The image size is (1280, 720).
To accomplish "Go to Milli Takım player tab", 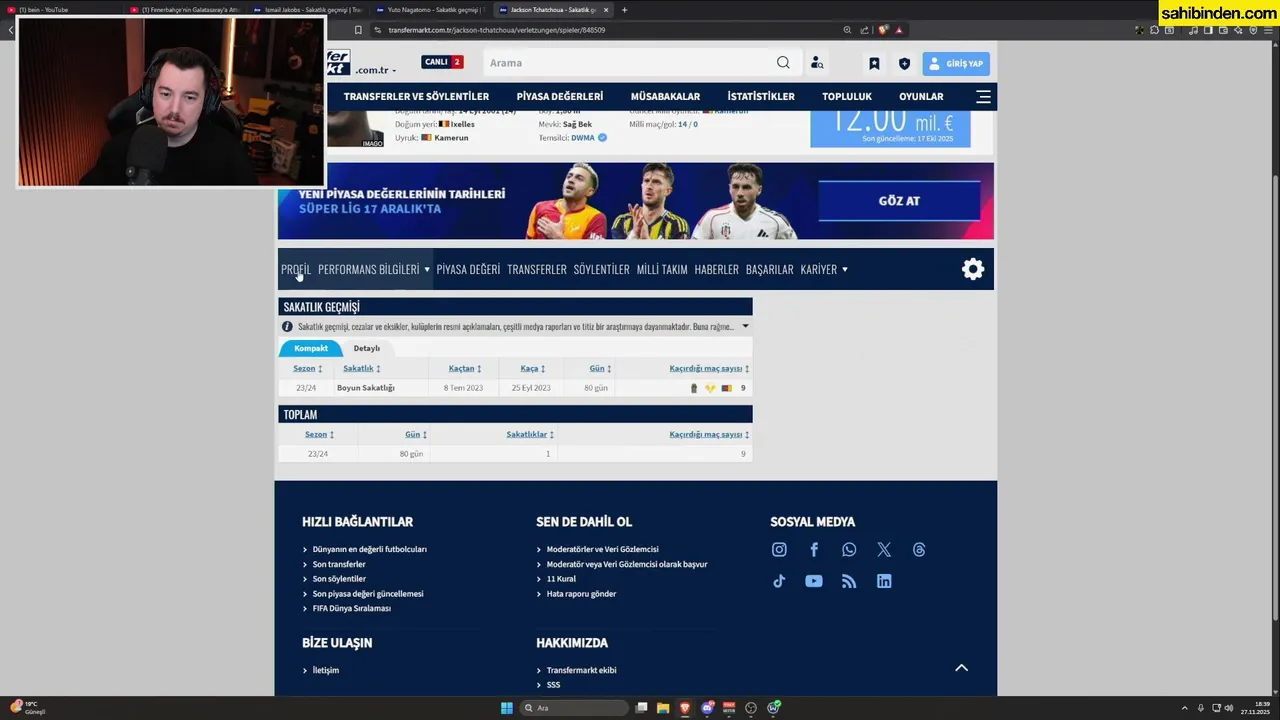I will 662,269.
